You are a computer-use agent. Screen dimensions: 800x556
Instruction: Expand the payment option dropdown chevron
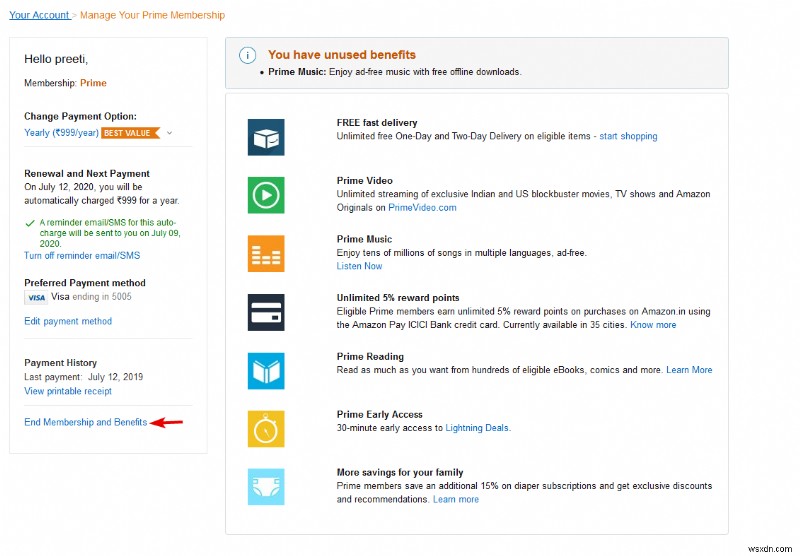[x=169, y=133]
